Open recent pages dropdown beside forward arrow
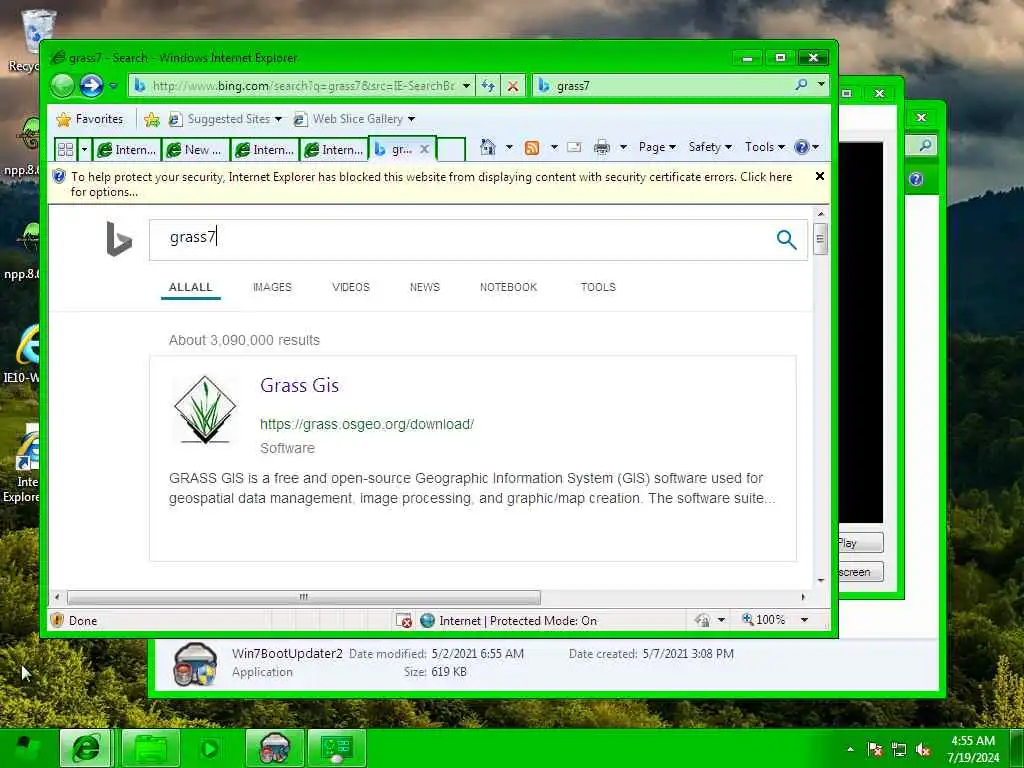 (113, 86)
